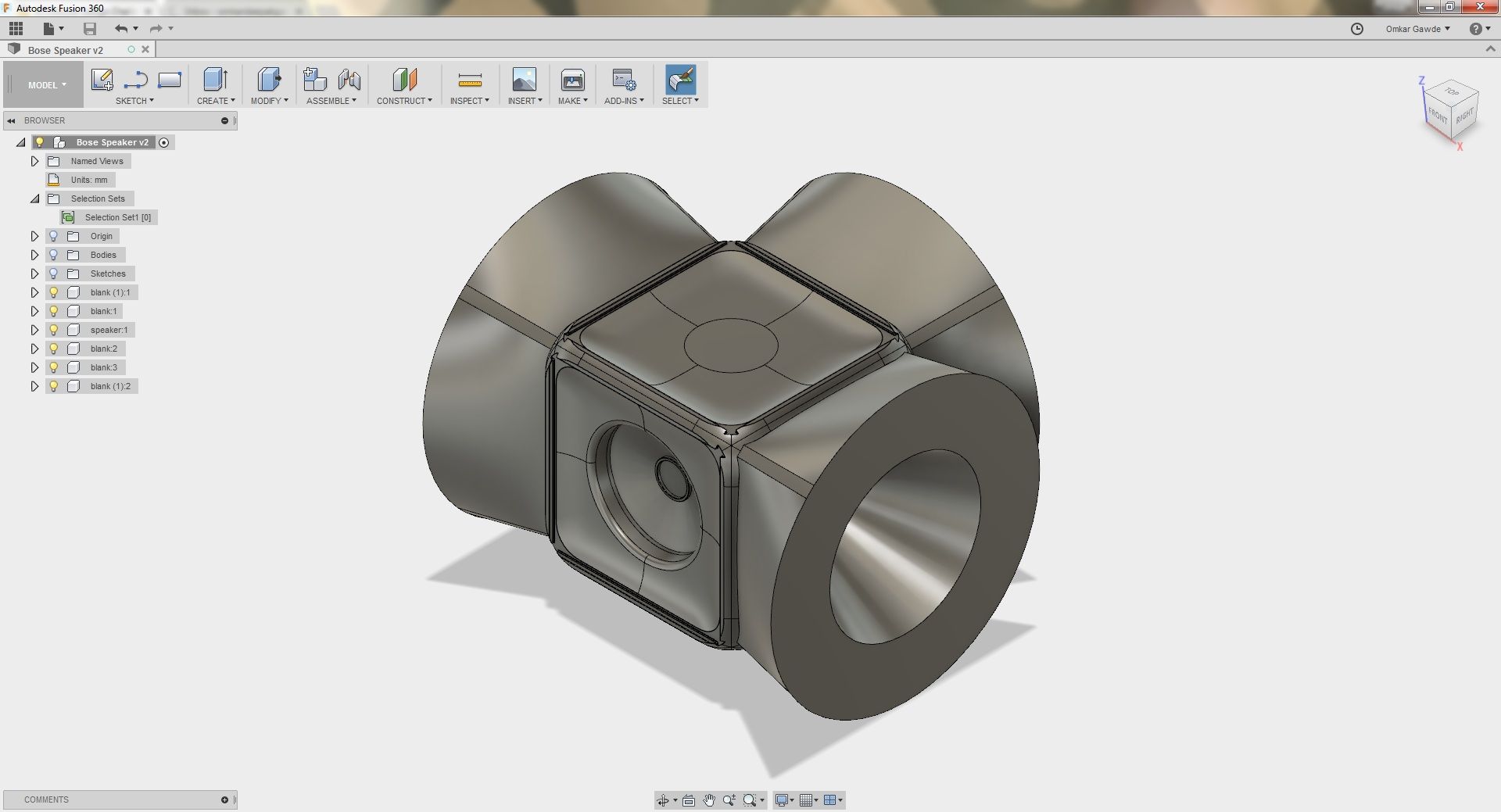This screenshot has width=1501, height=812.
Task: Expand the speaker:1 component
Action: (34, 330)
